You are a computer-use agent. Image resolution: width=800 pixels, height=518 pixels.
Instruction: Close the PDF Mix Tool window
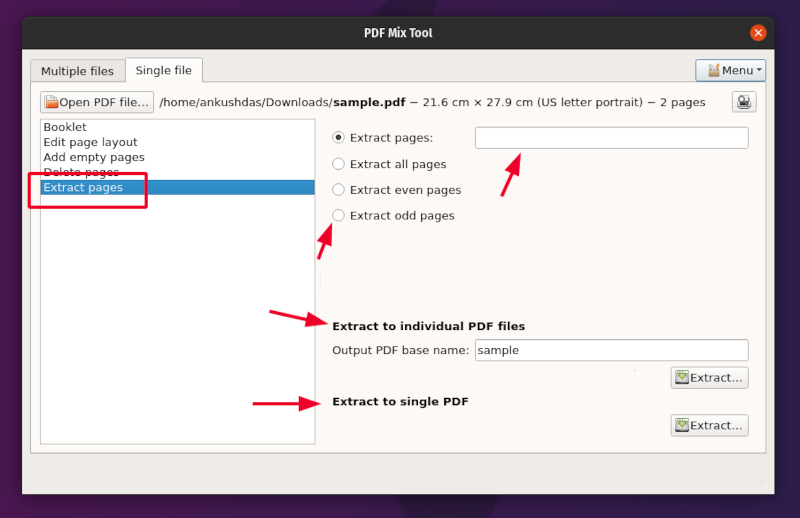758,33
